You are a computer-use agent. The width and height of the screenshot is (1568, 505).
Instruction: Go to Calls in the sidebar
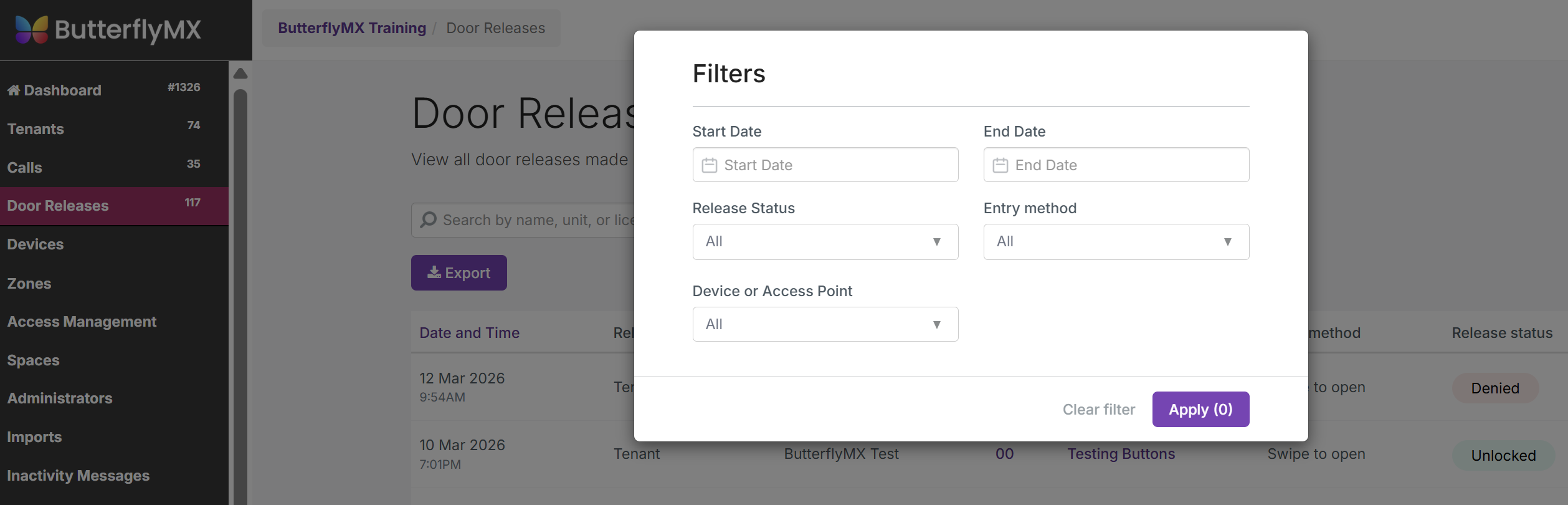25,168
